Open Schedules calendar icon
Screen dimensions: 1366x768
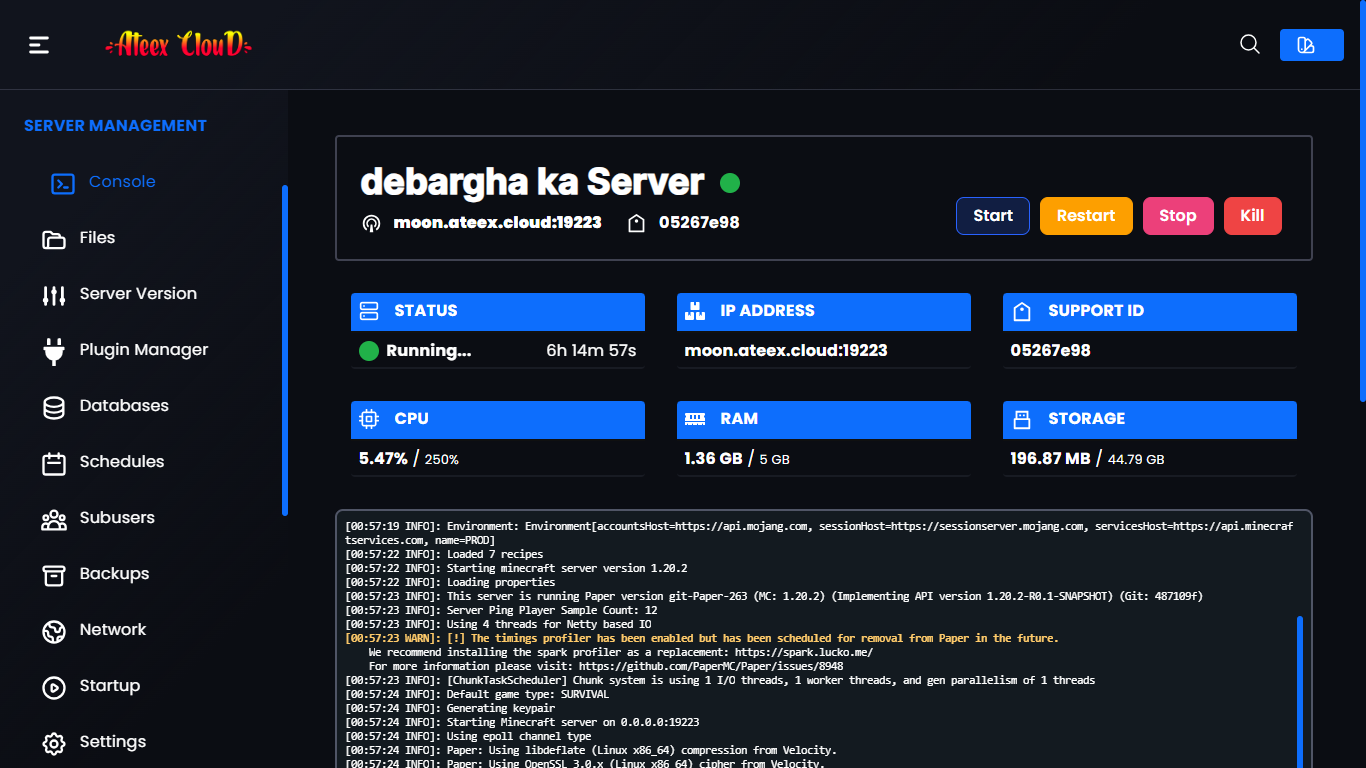[53, 463]
